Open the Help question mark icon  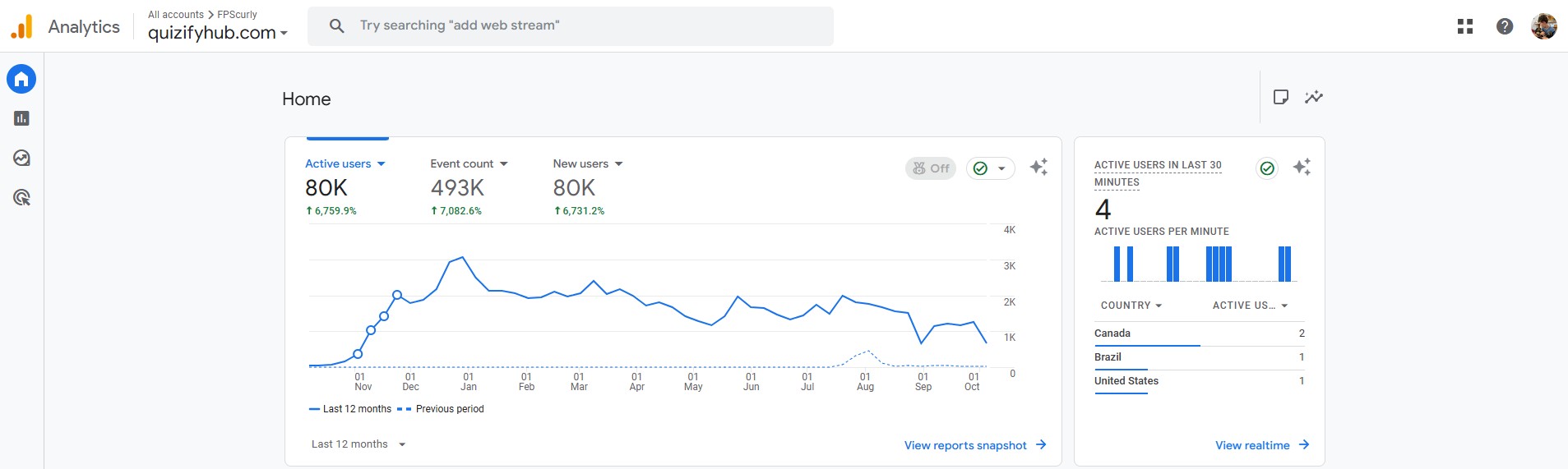pyautogui.click(x=1504, y=26)
